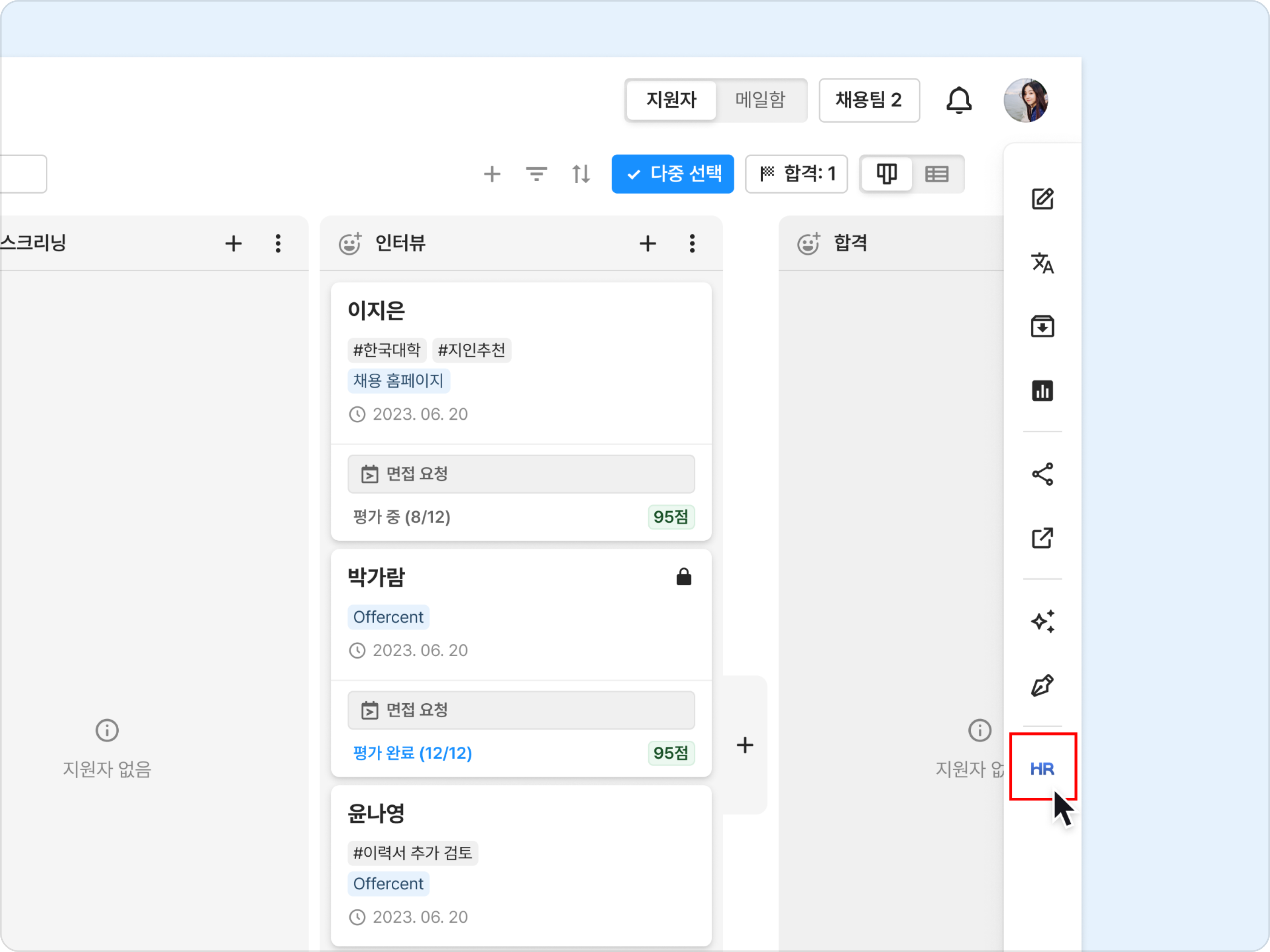
Task: Open the translate language icon
Action: 1041,263
